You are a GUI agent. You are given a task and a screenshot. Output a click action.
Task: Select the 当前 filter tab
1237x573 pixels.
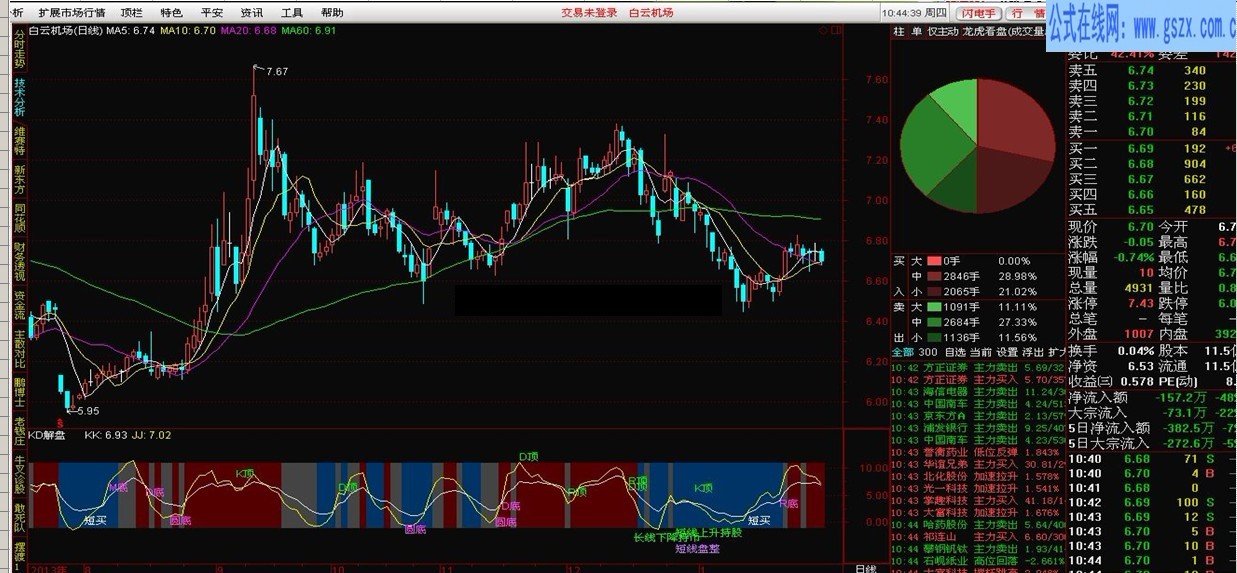tap(980, 352)
